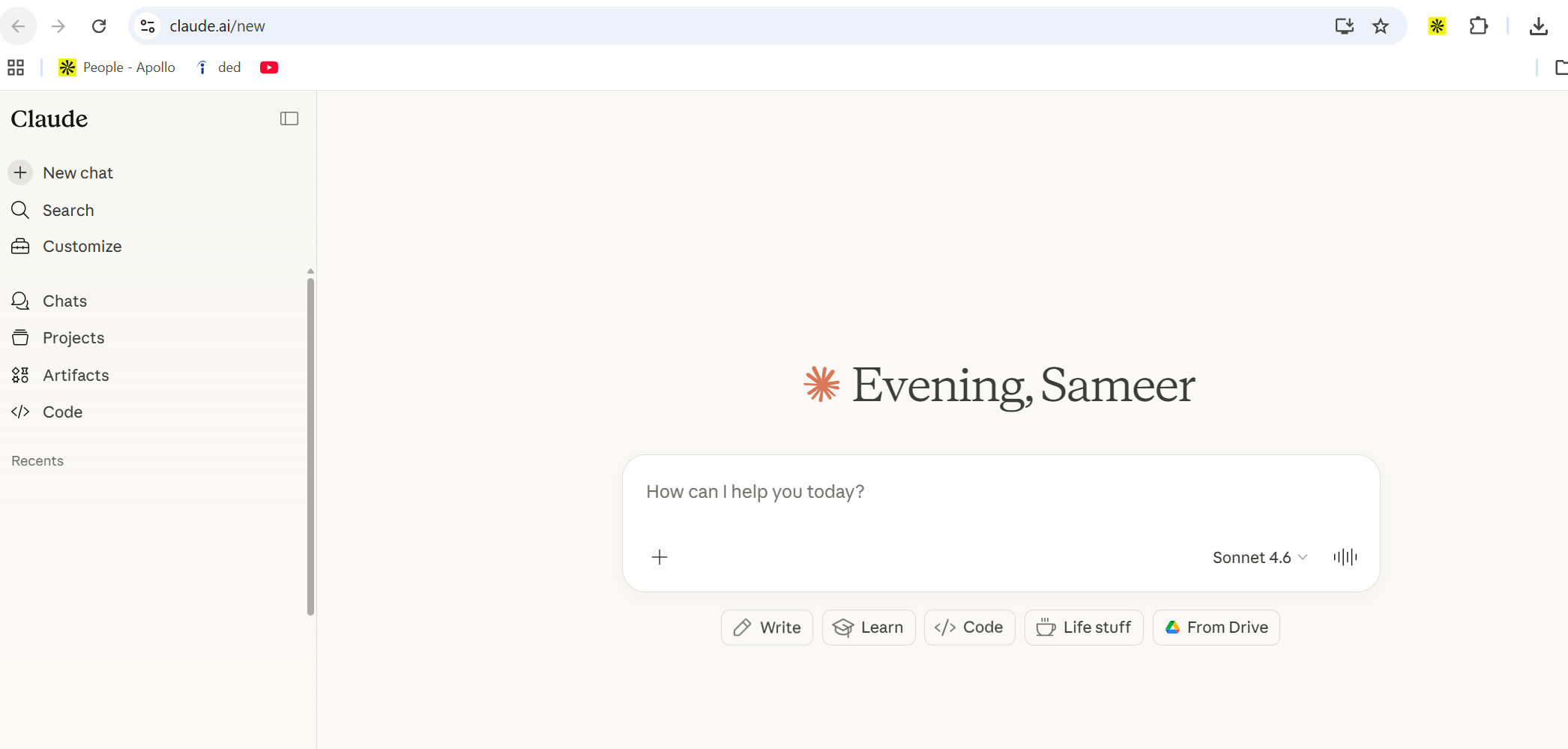Click the Chats bubble icon

point(20,301)
